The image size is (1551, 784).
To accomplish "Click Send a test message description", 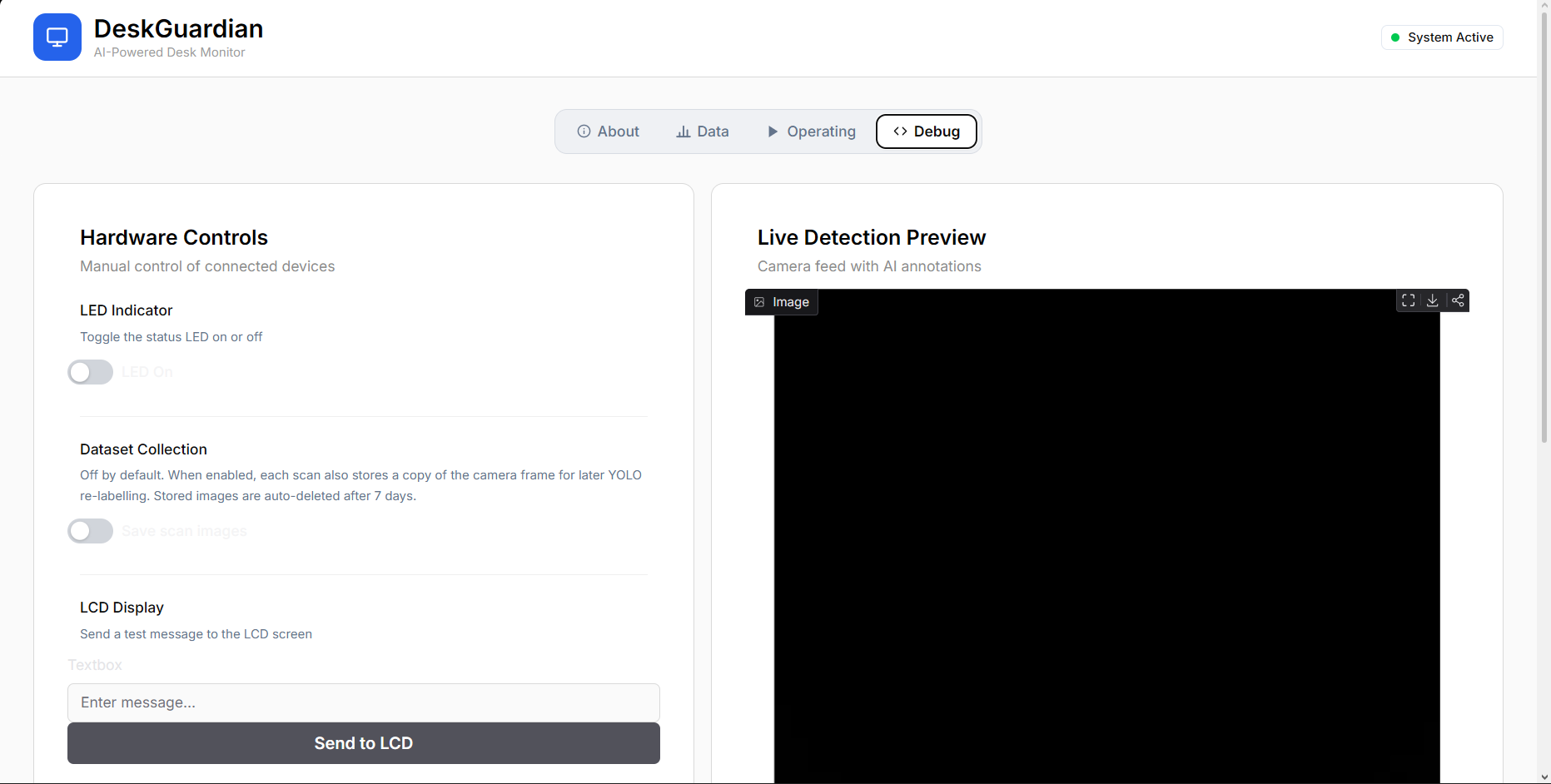I will 196,634.
